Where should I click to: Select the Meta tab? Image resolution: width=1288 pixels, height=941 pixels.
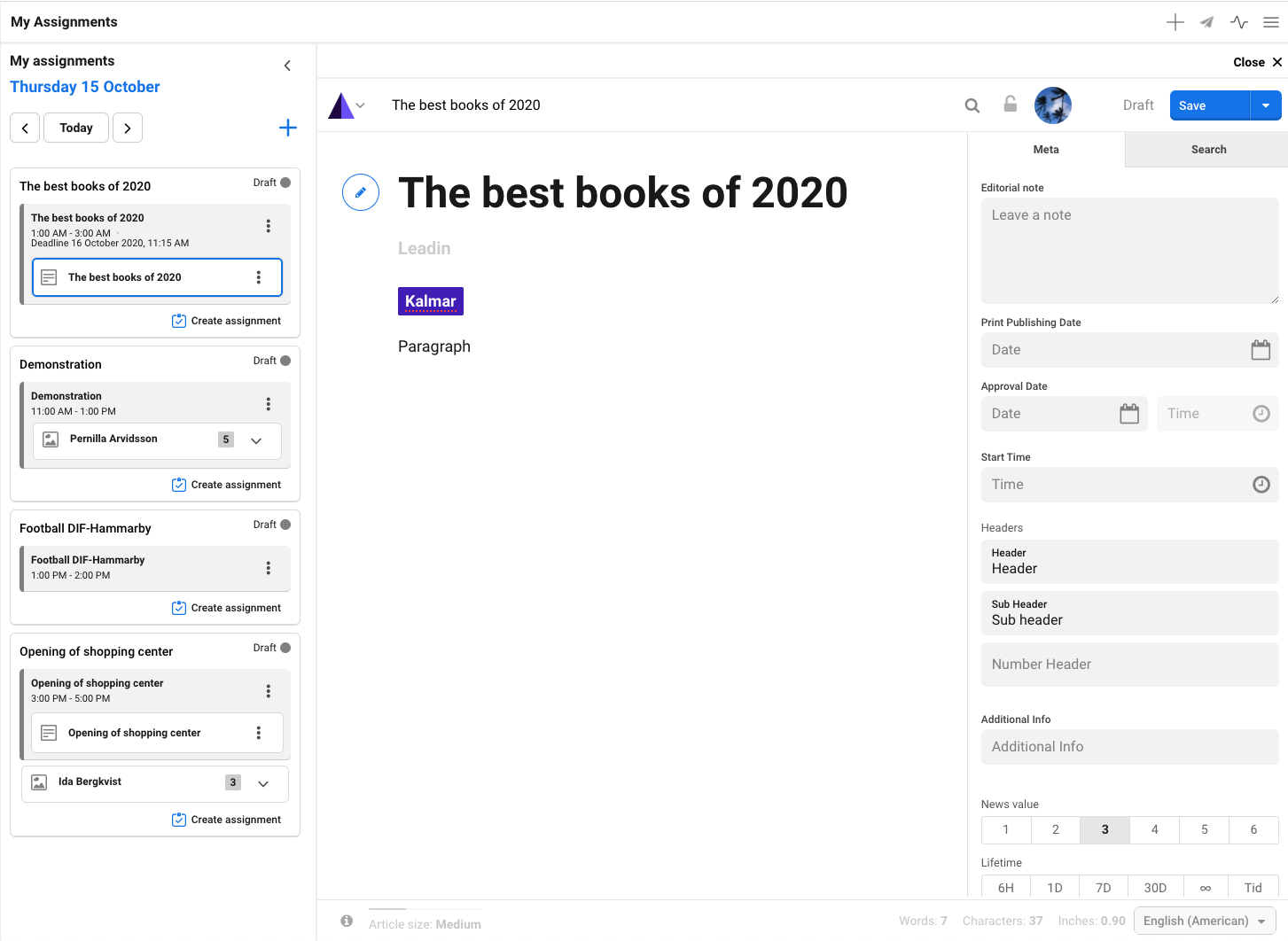(1046, 150)
